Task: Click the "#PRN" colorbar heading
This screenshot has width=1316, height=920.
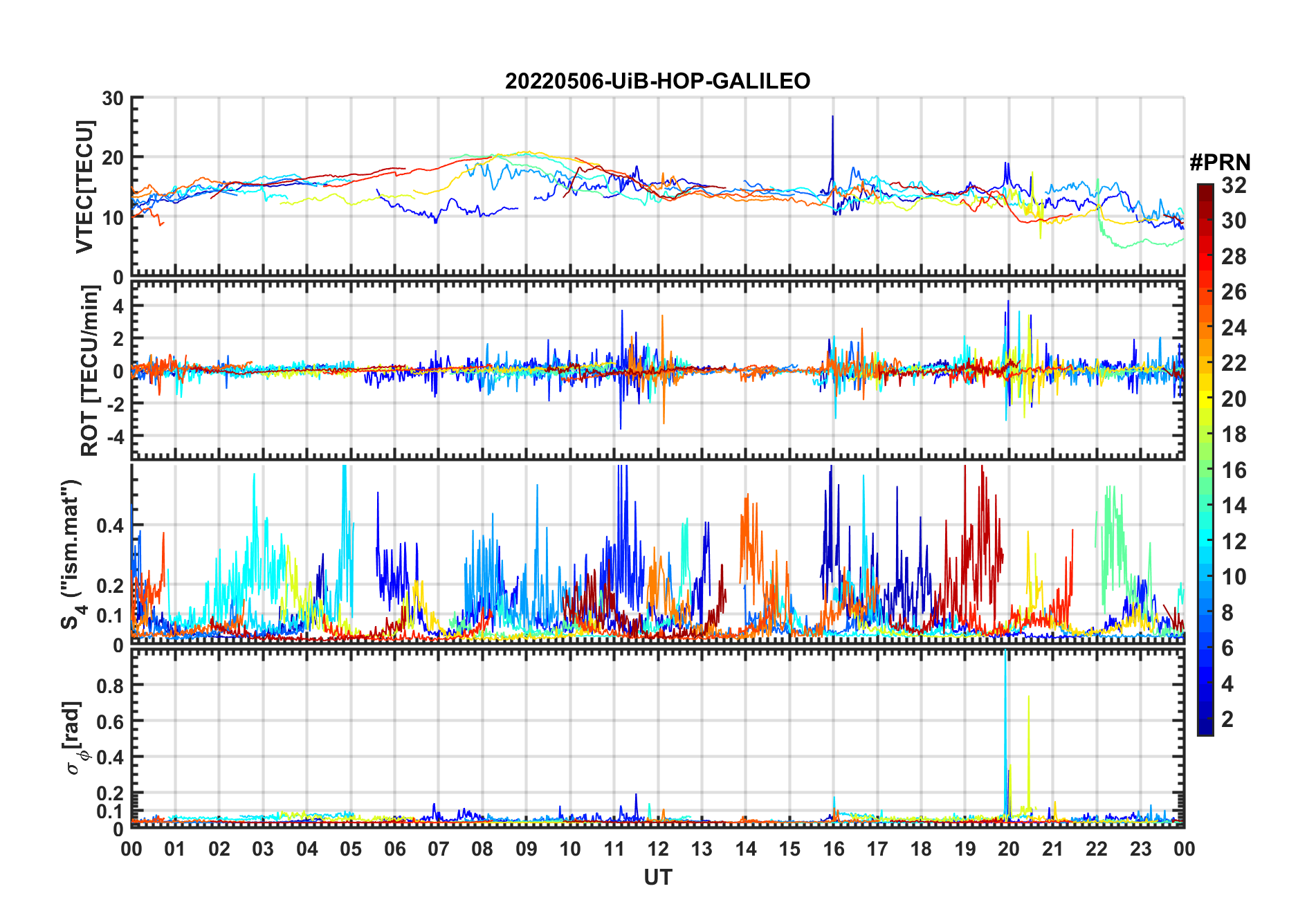Action: pos(1220,163)
